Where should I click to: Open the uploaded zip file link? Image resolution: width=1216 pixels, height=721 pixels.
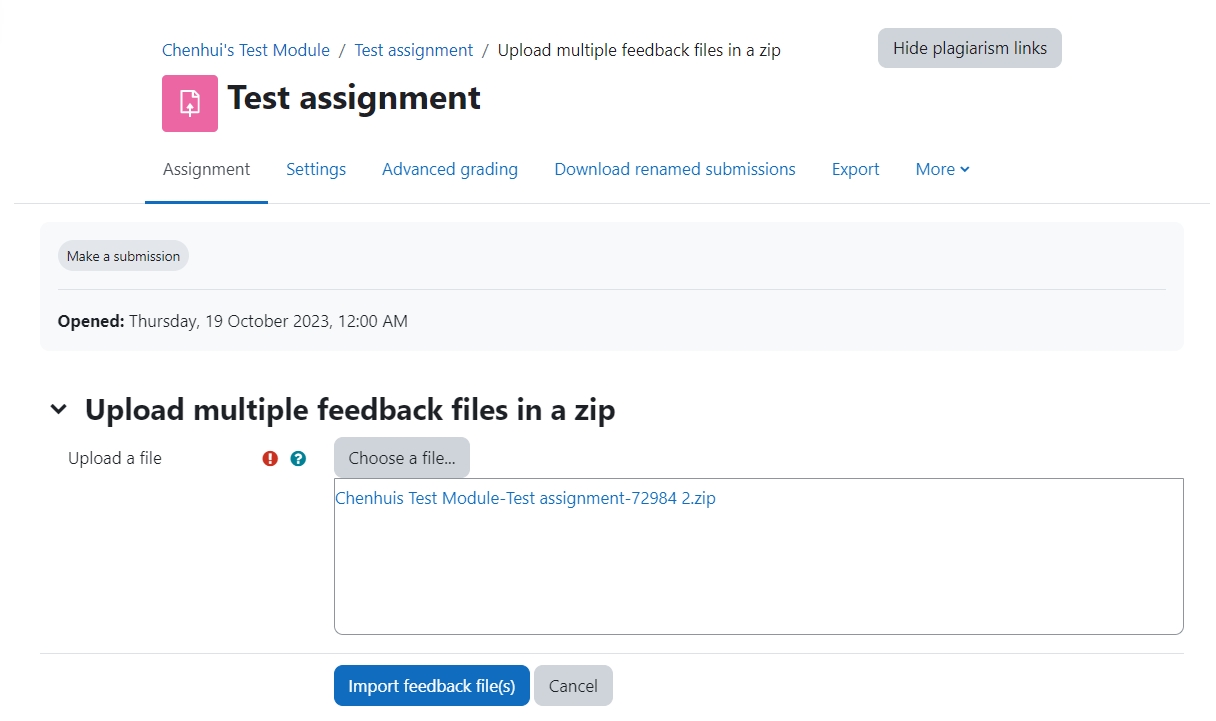(525, 498)
